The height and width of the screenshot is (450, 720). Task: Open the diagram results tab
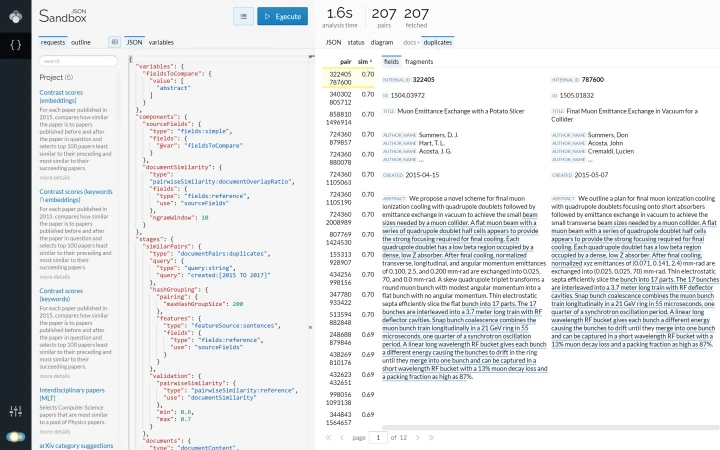pos(382,42)
